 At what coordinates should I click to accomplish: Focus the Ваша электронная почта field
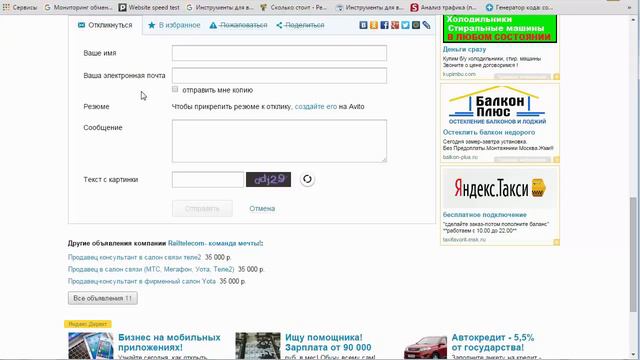[279, 76]
